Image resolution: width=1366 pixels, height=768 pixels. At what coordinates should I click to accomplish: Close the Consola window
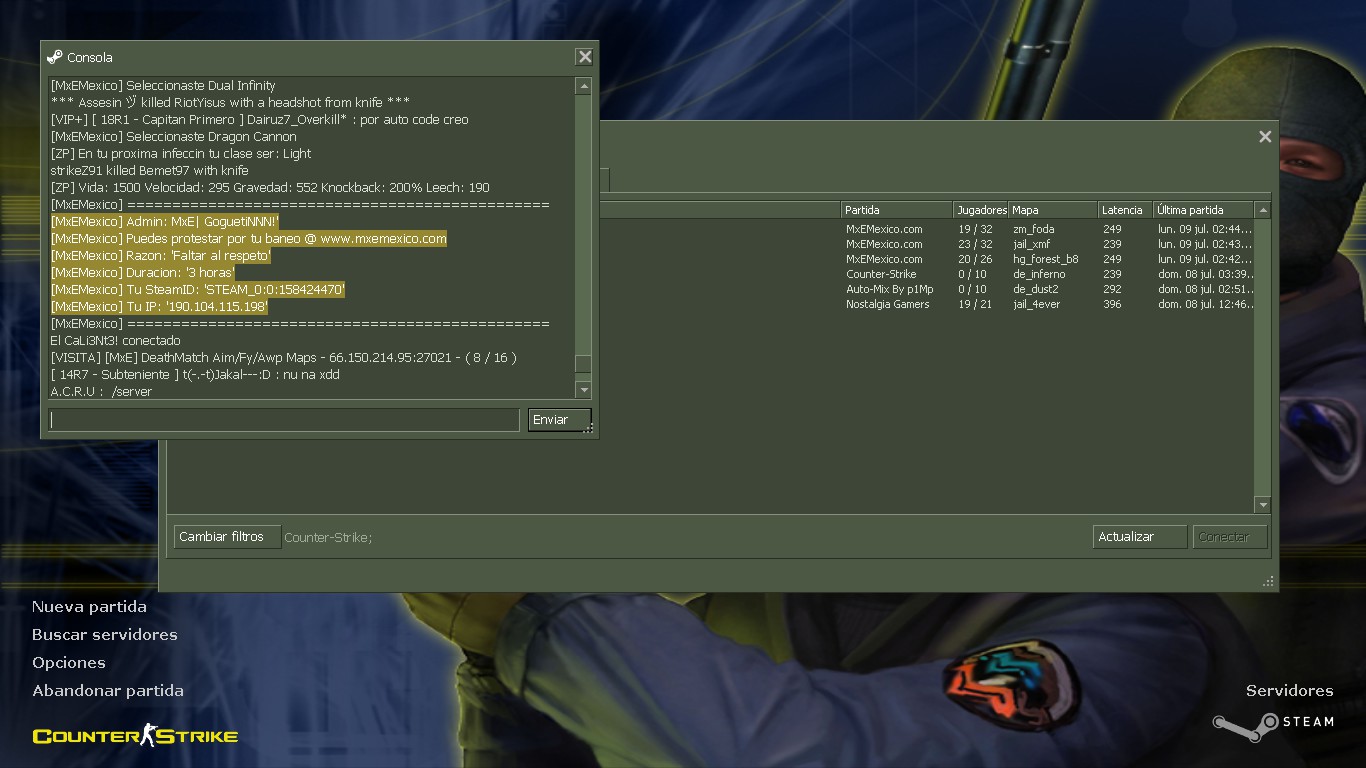click(585, 57)
